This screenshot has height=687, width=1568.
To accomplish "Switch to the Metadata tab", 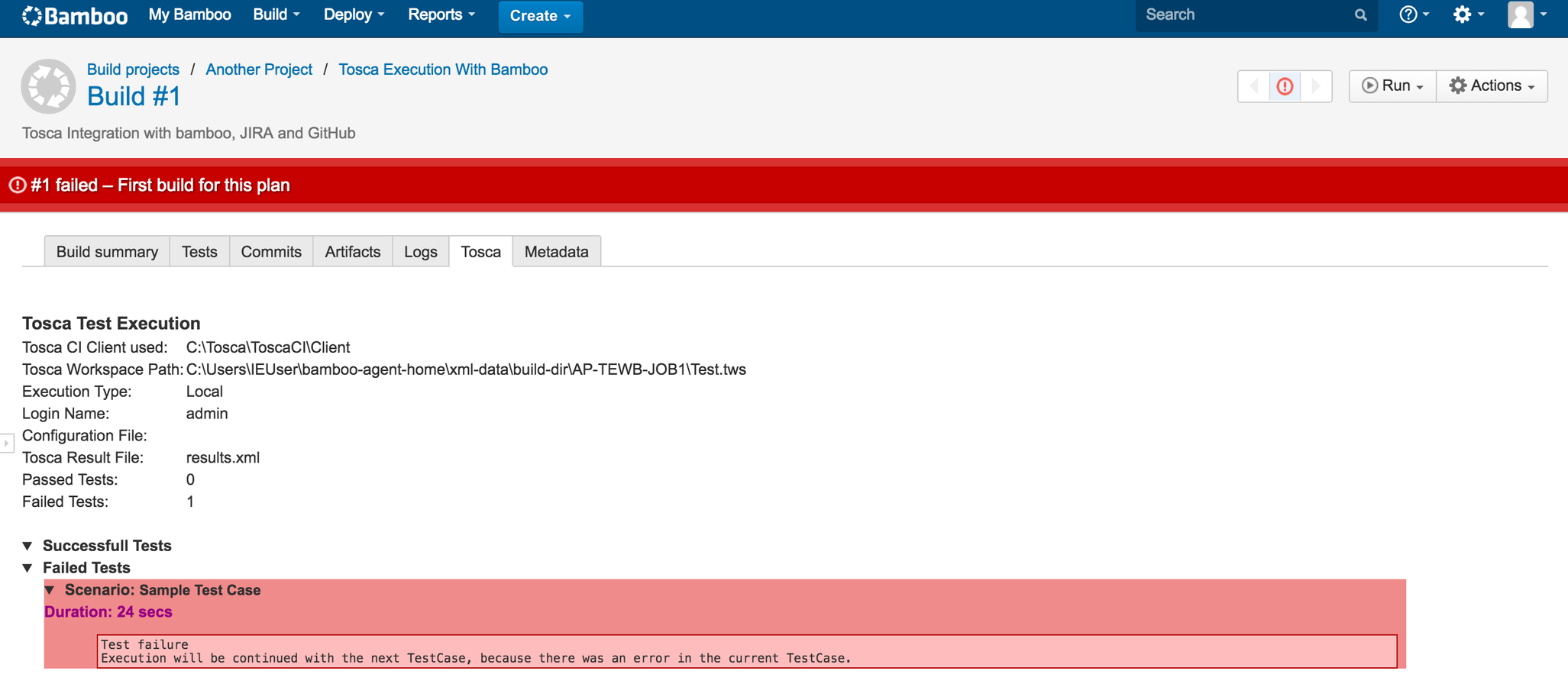I will pos(557,252).
